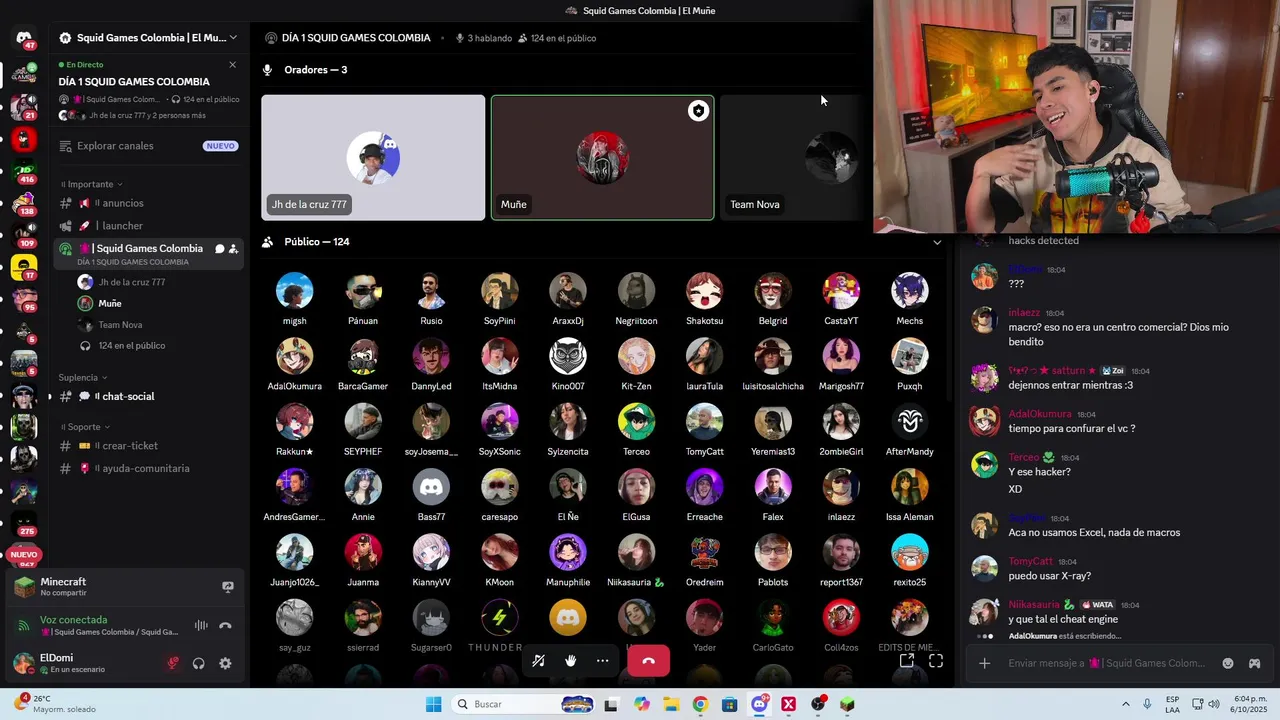Open voice noise suppression waveform icon
This screenshot has height=720, width=1280.
pos(201,625)
